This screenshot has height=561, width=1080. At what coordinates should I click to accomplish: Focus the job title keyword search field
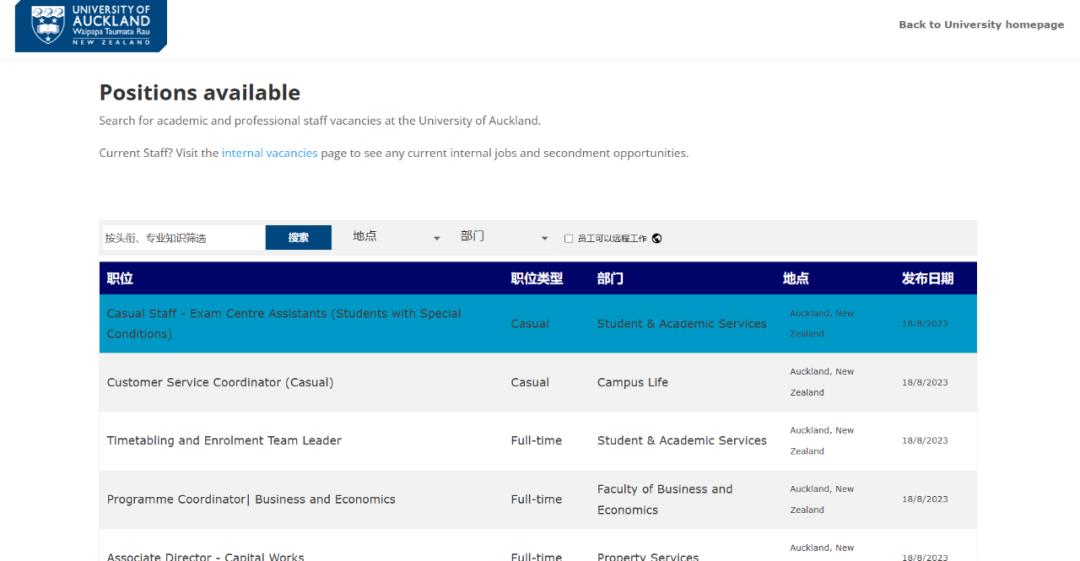tap(183, 238)
